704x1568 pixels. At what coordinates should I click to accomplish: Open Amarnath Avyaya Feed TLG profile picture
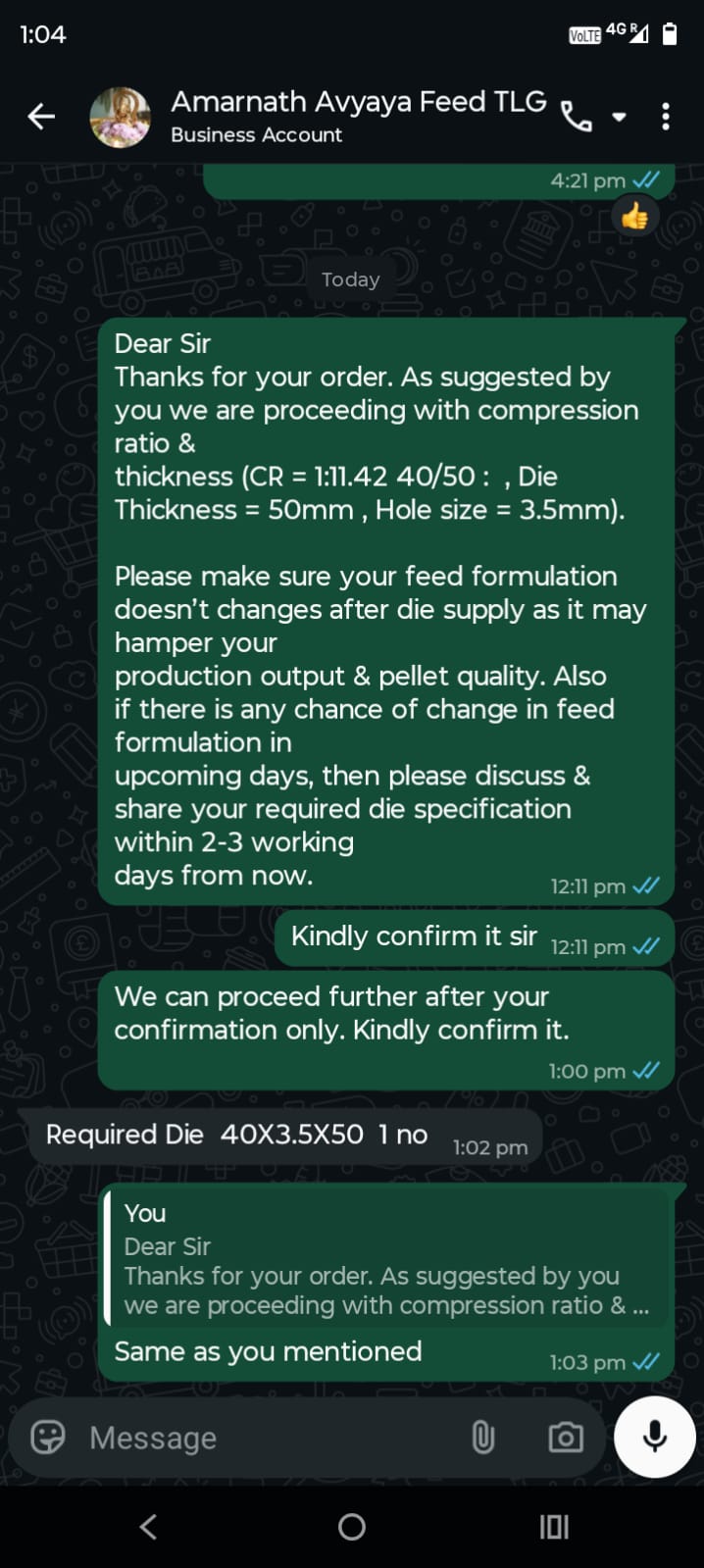coord(120,117)
